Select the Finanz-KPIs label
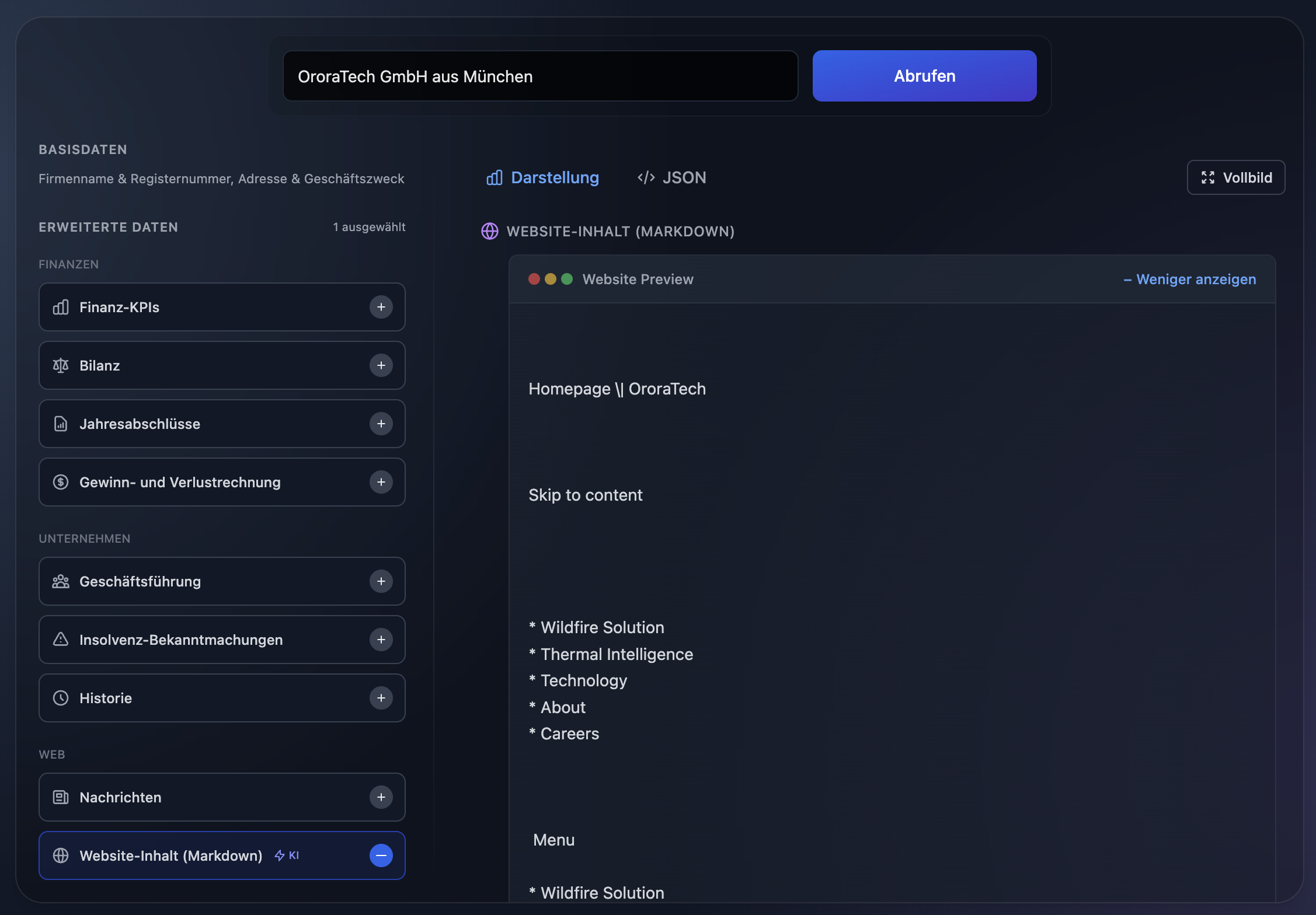 (x=119, y=307)
